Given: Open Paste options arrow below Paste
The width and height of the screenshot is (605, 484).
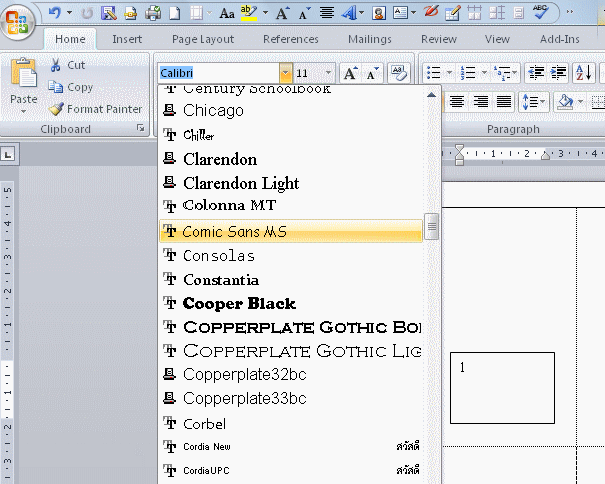Looking at the screenshot, I should (x=24, y=112).
